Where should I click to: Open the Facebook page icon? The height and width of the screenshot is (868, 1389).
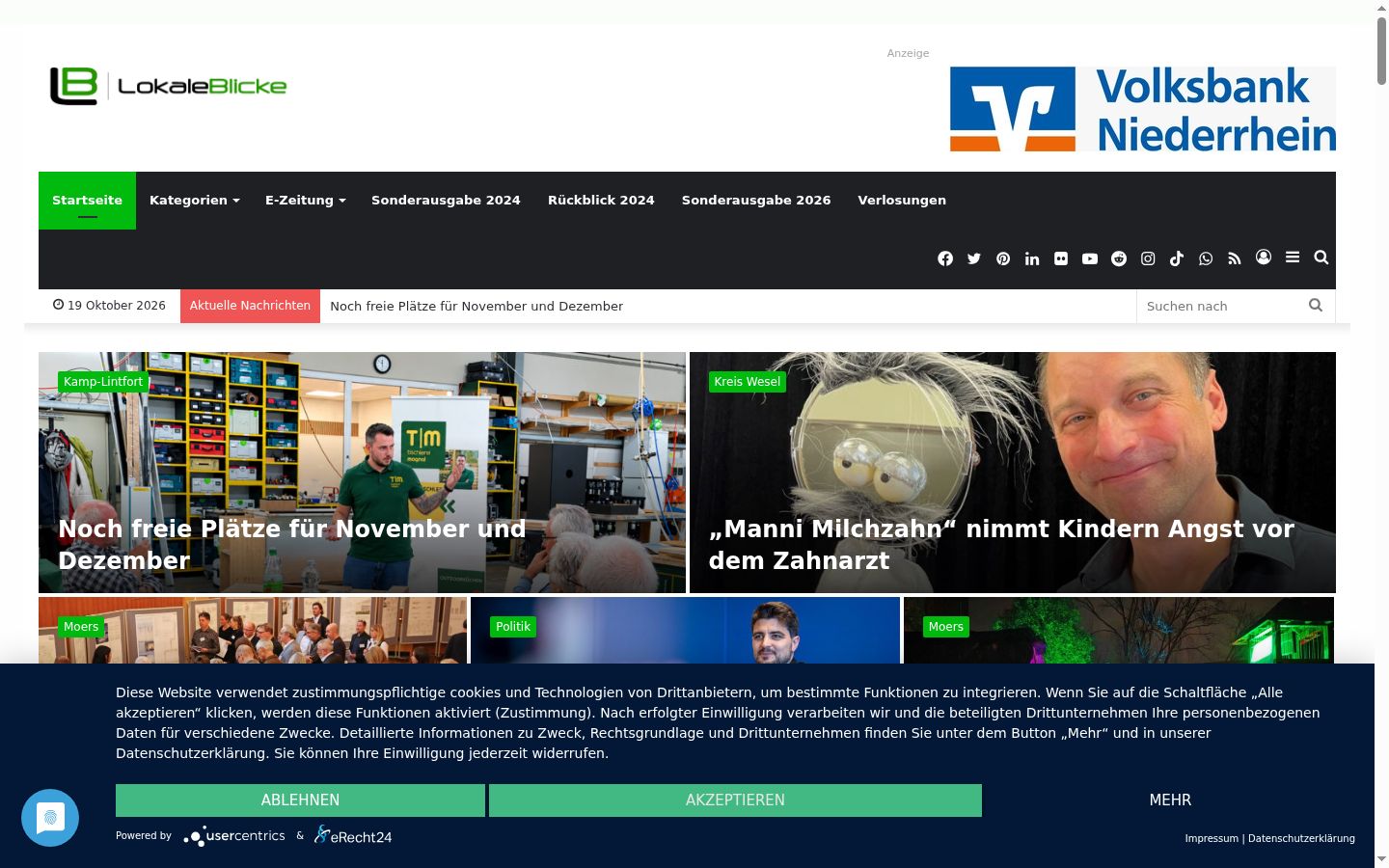[945, 258]
